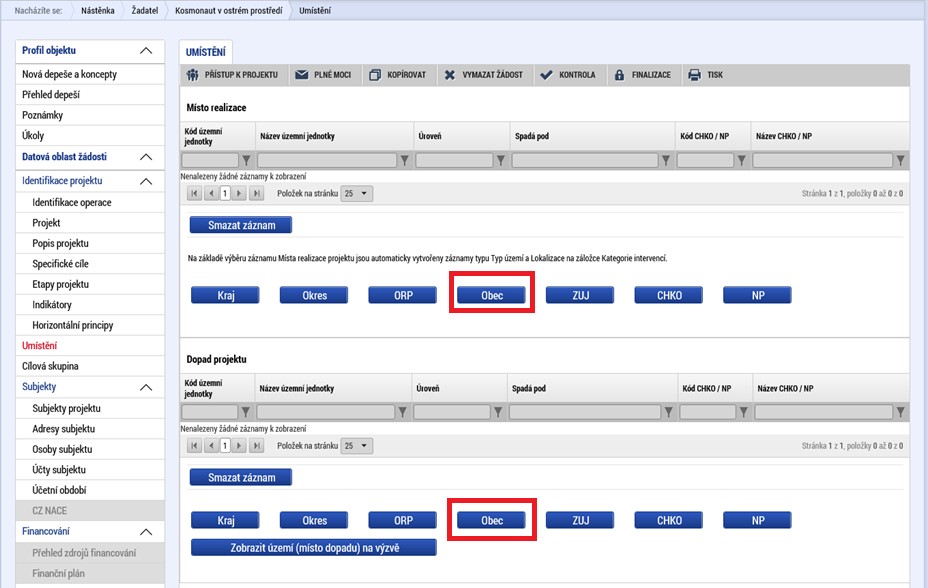This screenshot has height=588, width=928.
Task: Open Kosmonaut v ostrém prostředí breadcrumb
Action: (228, 11)
